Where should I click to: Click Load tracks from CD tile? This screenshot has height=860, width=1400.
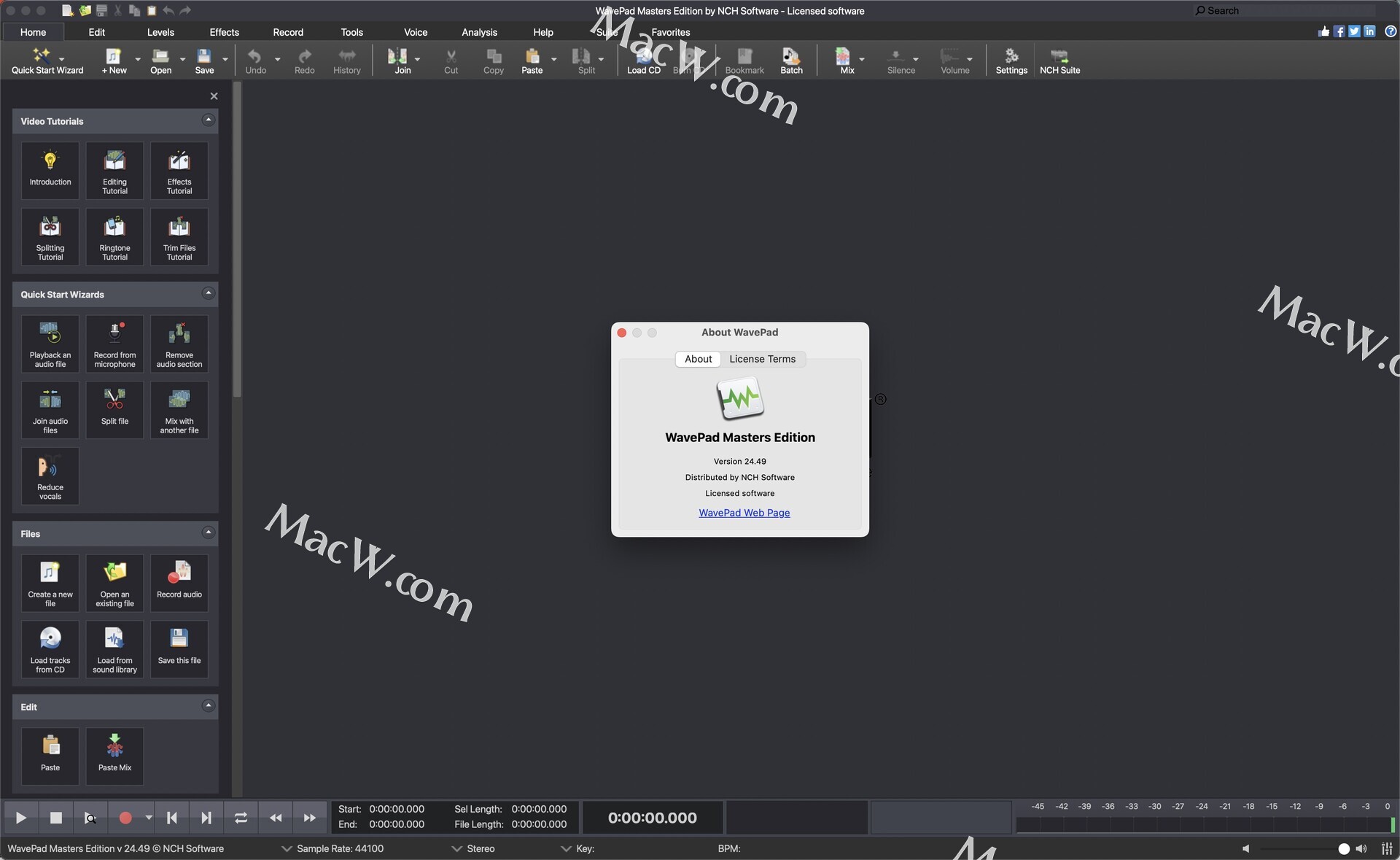tap(50, 649)
